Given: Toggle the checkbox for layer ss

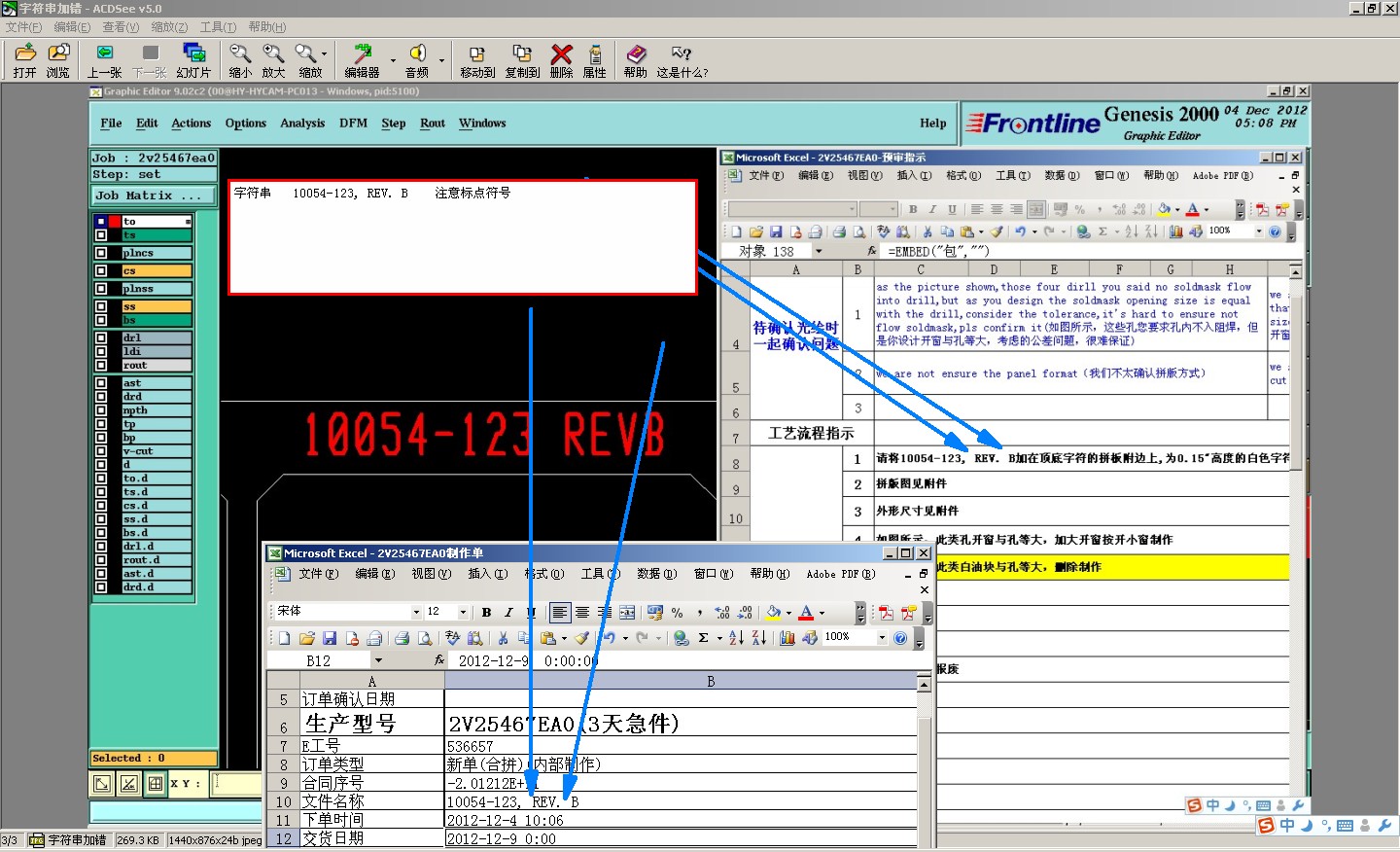Looking at the screenshot, I should point(101,306).
